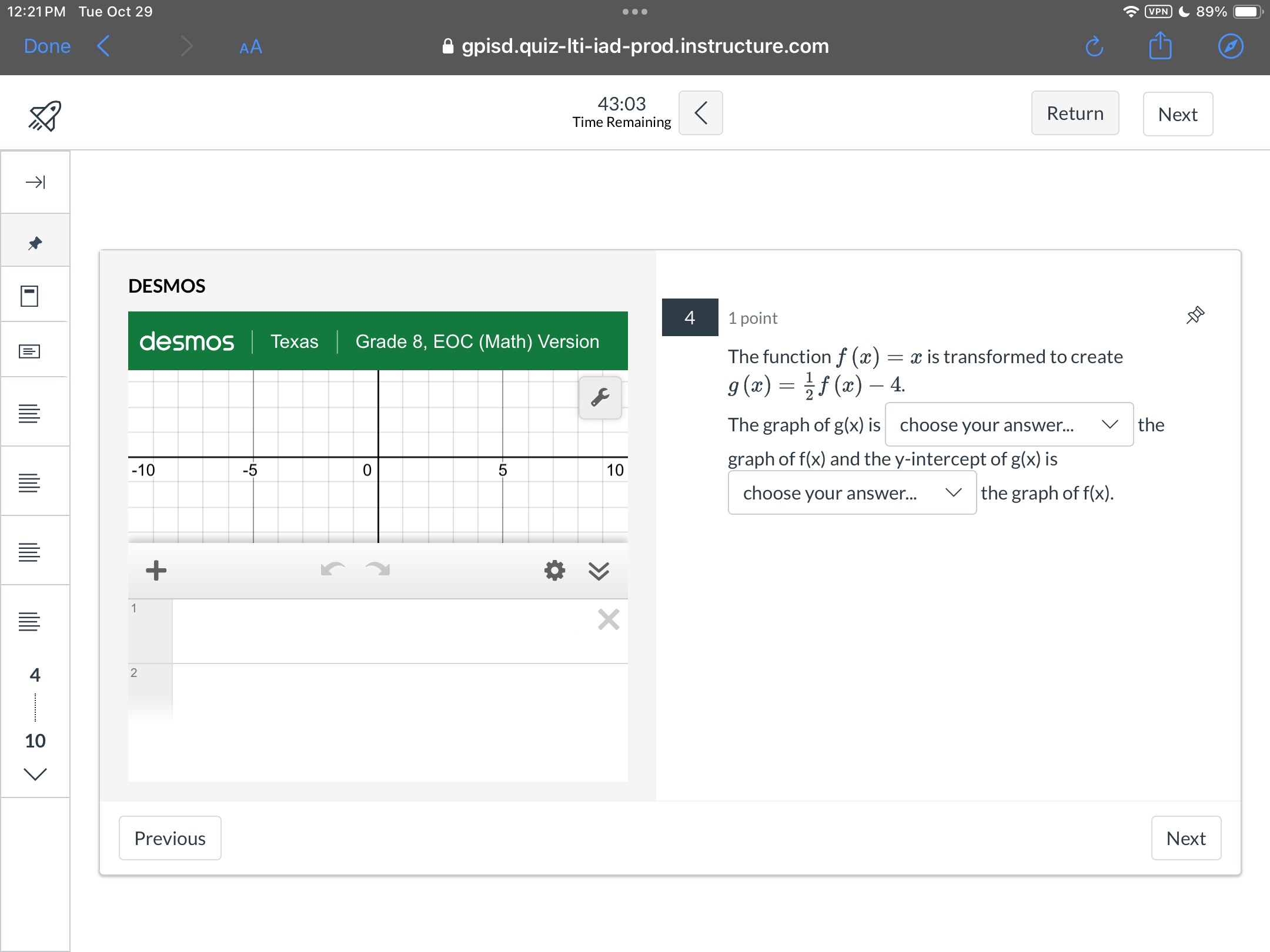Open the sidebar's page icon with top bar
This screenshot has width=1270, height=952.
click(29, 296)
